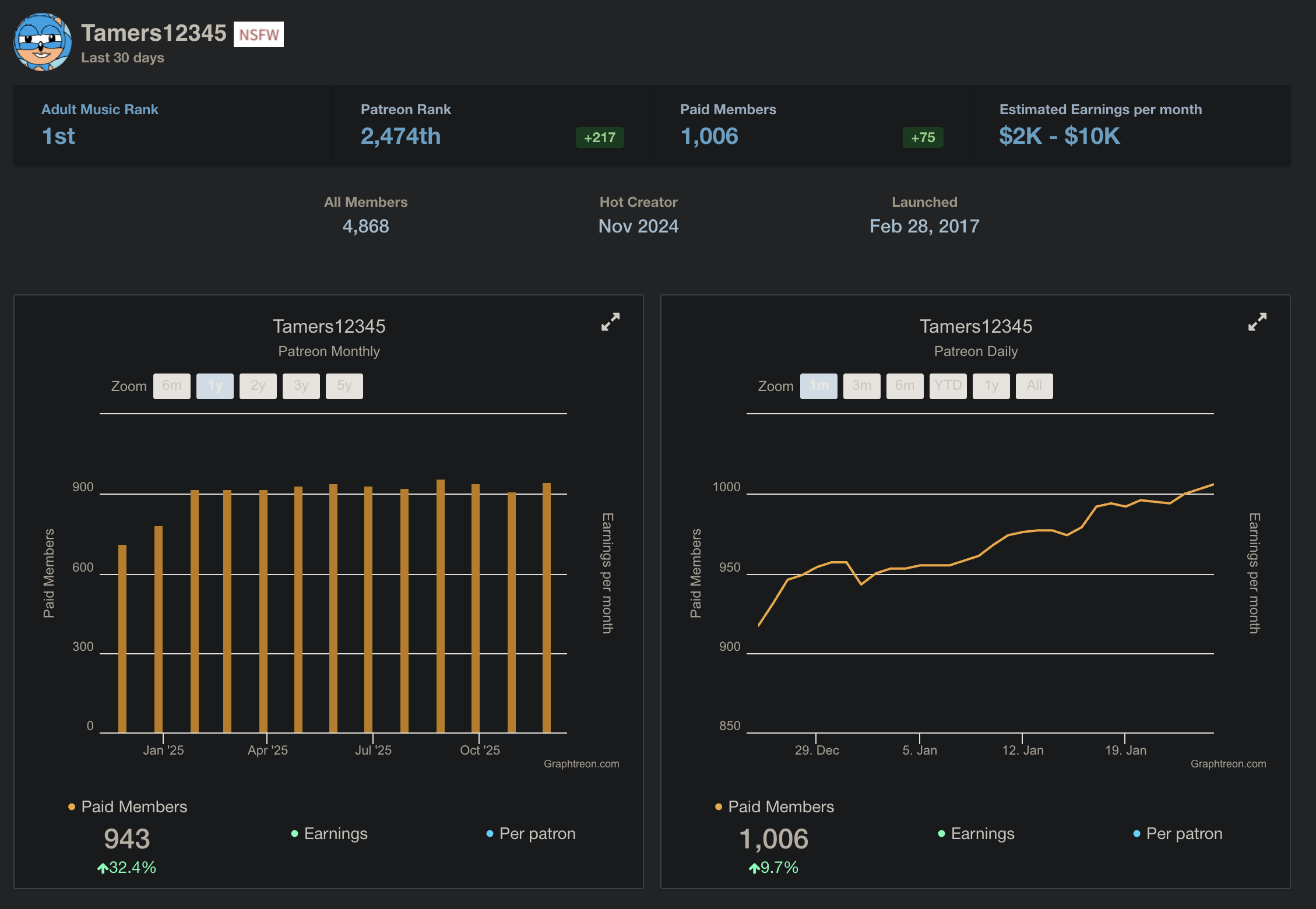
Task: Click the +217 Patreon Rank change badge
Action: 600,138
